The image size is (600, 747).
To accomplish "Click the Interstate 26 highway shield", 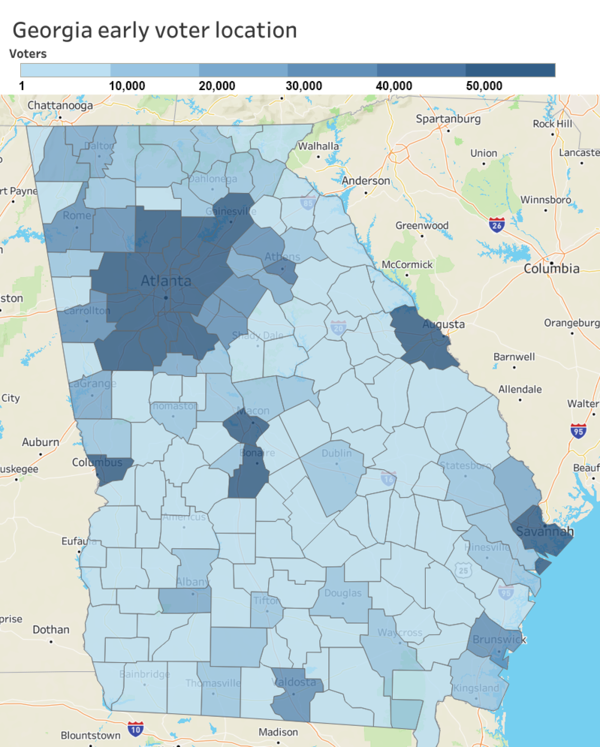I will 497,224.
